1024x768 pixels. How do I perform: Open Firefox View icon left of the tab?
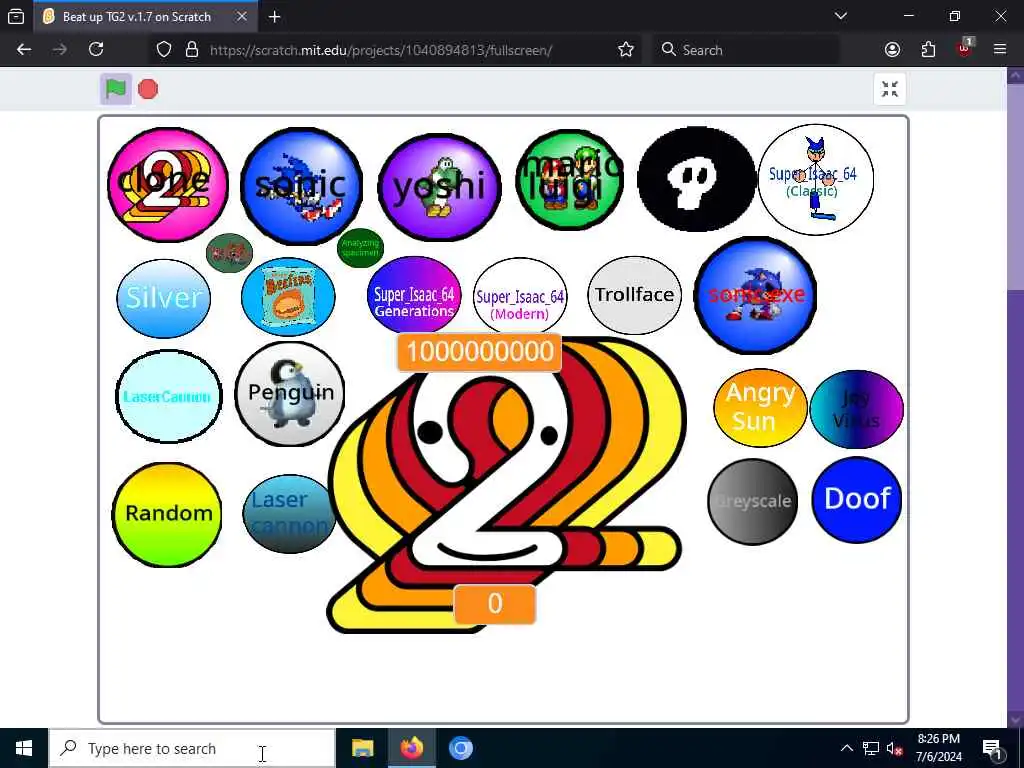(x=16, y=17)
